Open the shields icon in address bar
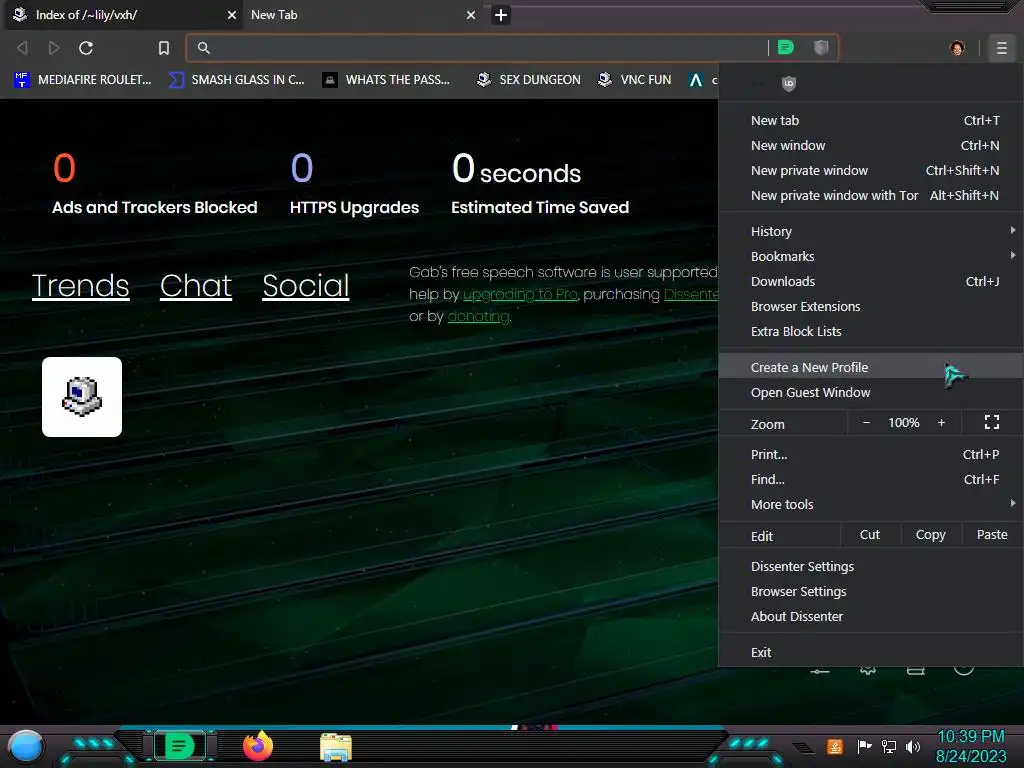This screenshot has height=768, width=1024. point(821,47)
